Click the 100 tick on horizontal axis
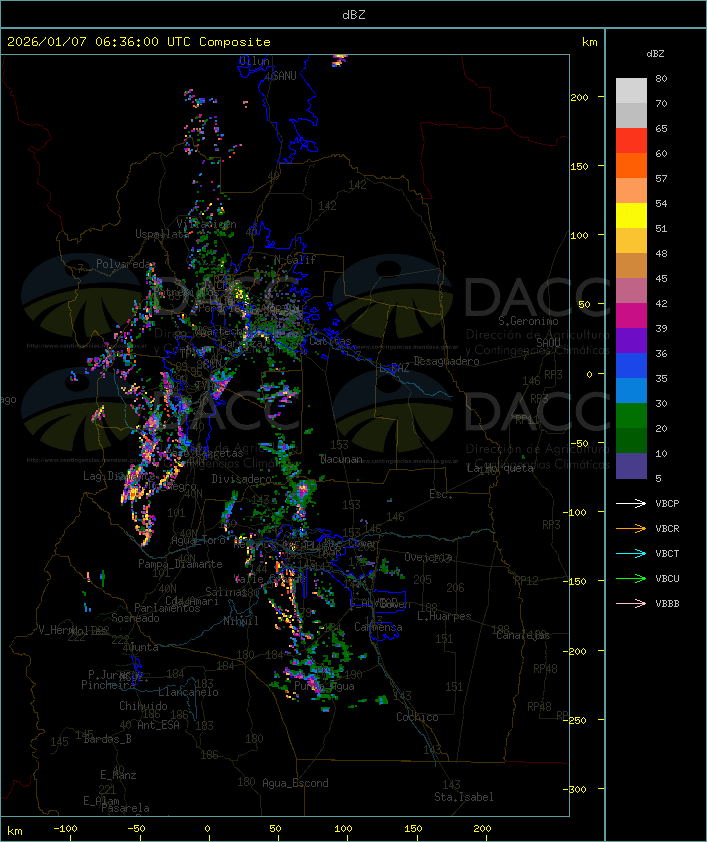The width and height of the screenshot is (707, 842). [343, 829]
